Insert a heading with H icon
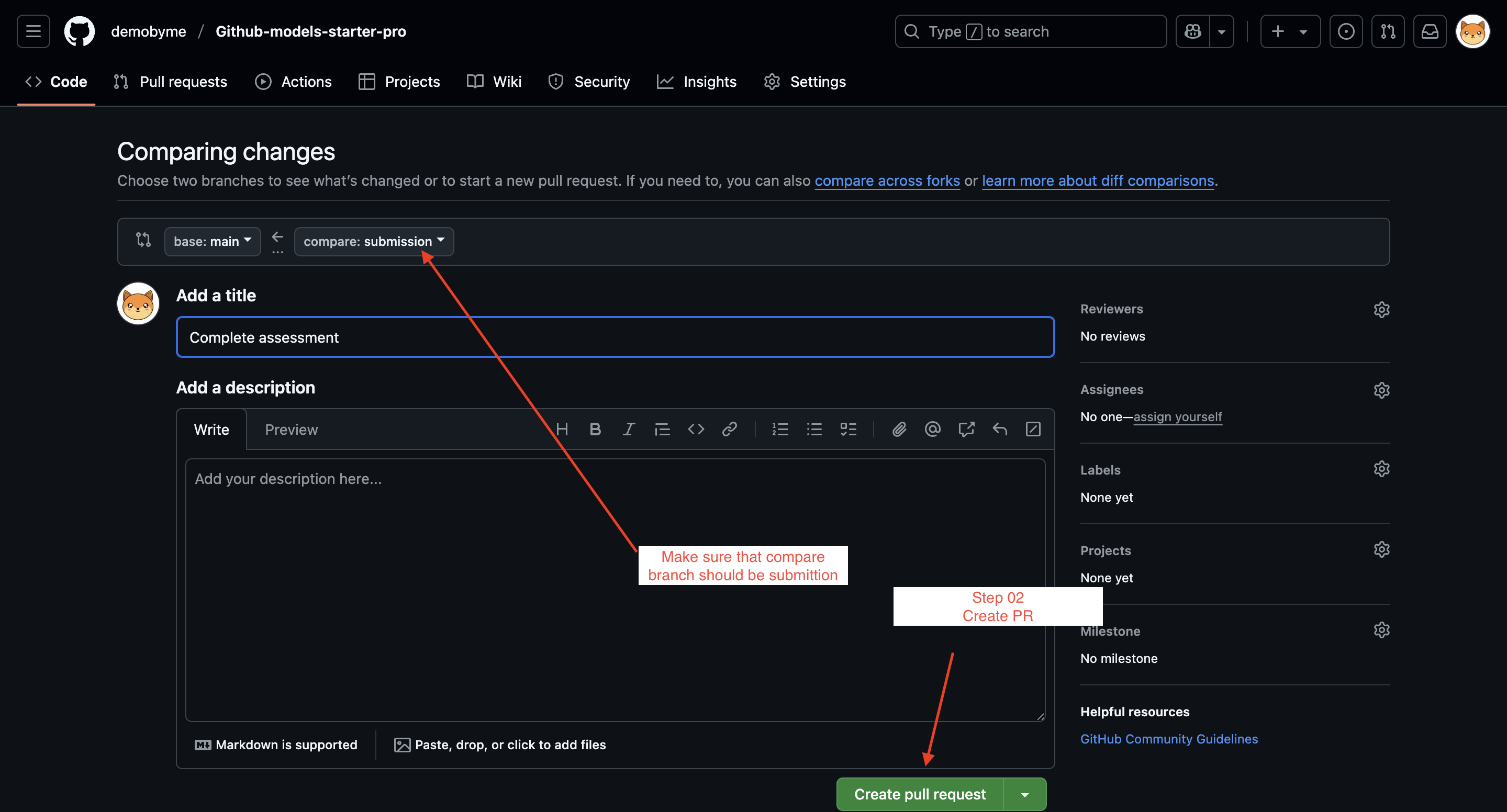Viewport: 1507px width, 812px height. pos(562,429)
